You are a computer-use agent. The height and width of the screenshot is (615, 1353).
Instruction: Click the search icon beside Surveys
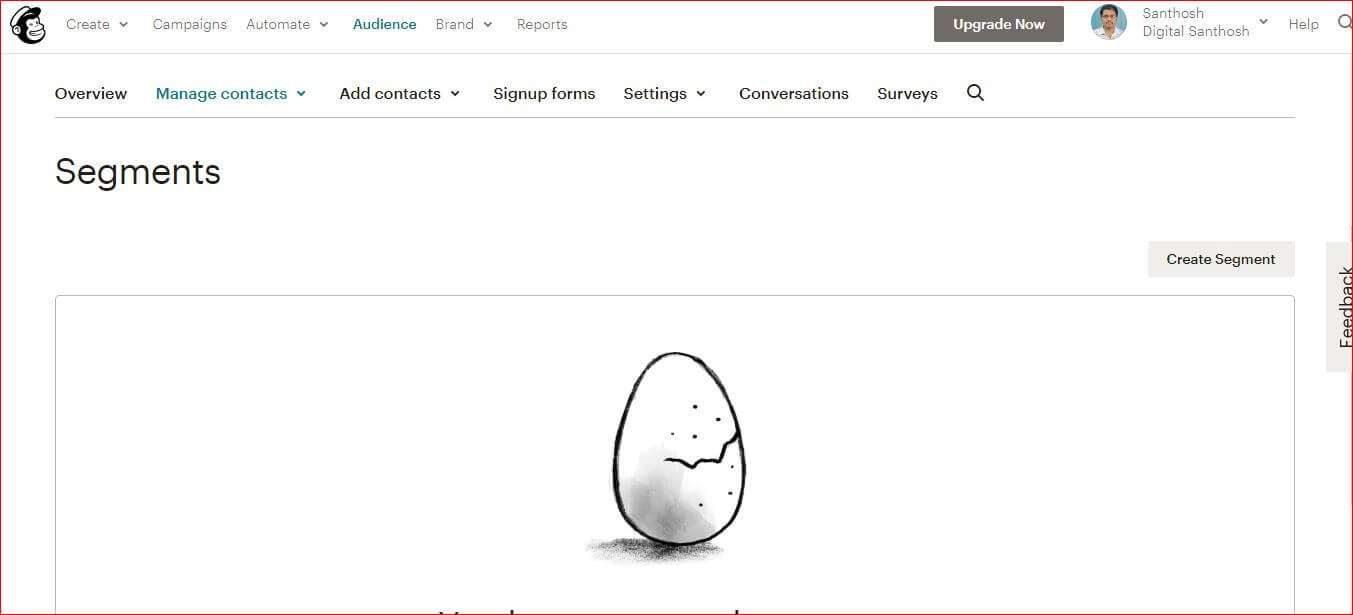pyautogui.click(x=976, y=93)
